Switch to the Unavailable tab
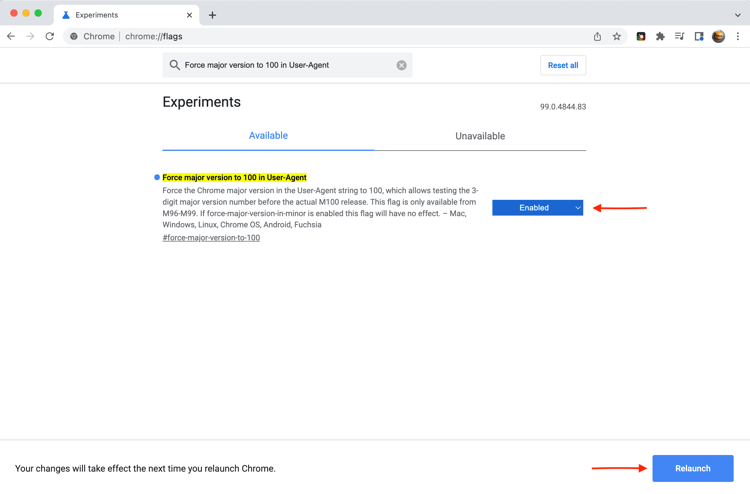 pos(480,136)
